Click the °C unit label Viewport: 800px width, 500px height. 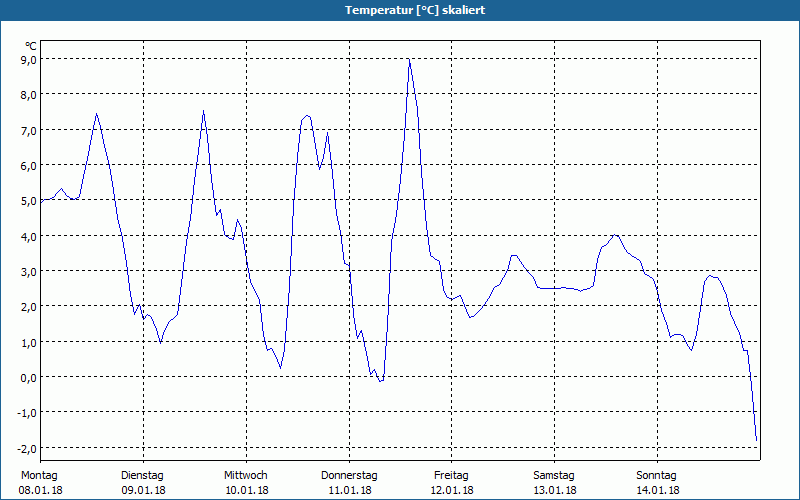(31, 46)
